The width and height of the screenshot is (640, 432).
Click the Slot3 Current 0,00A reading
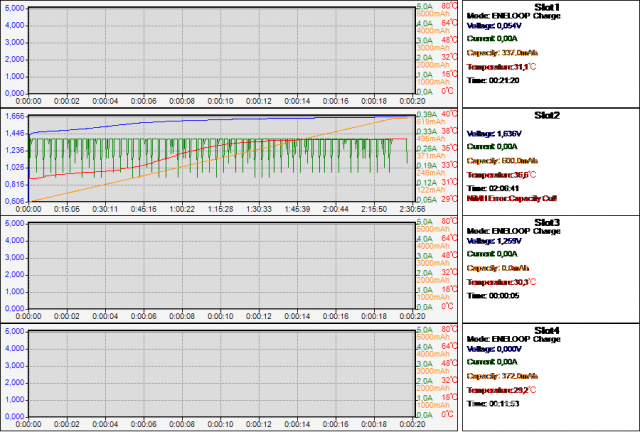coord(492,254)
